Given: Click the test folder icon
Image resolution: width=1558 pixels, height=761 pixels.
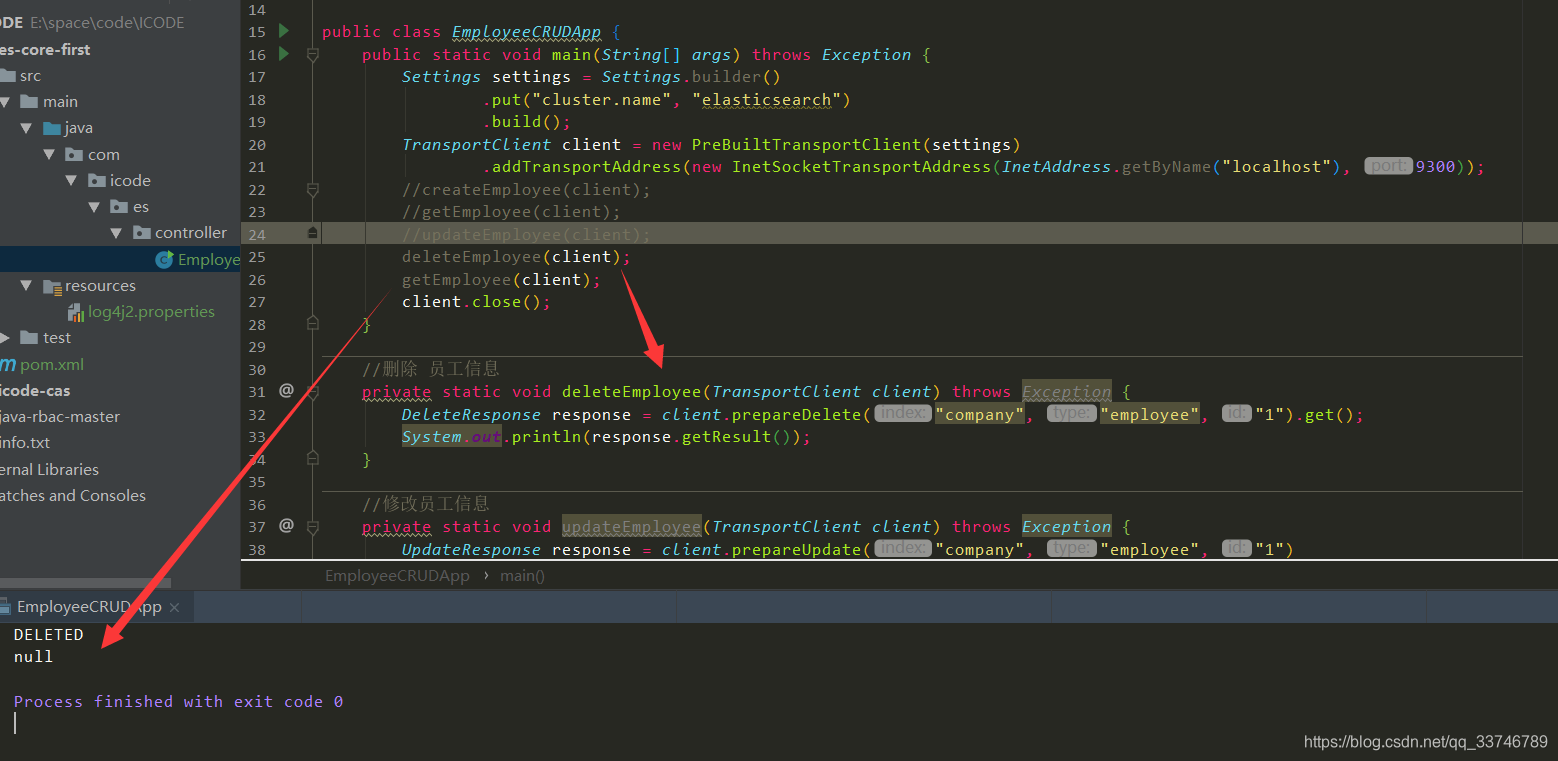Looking at the screenshot, I should pos(30,338).
